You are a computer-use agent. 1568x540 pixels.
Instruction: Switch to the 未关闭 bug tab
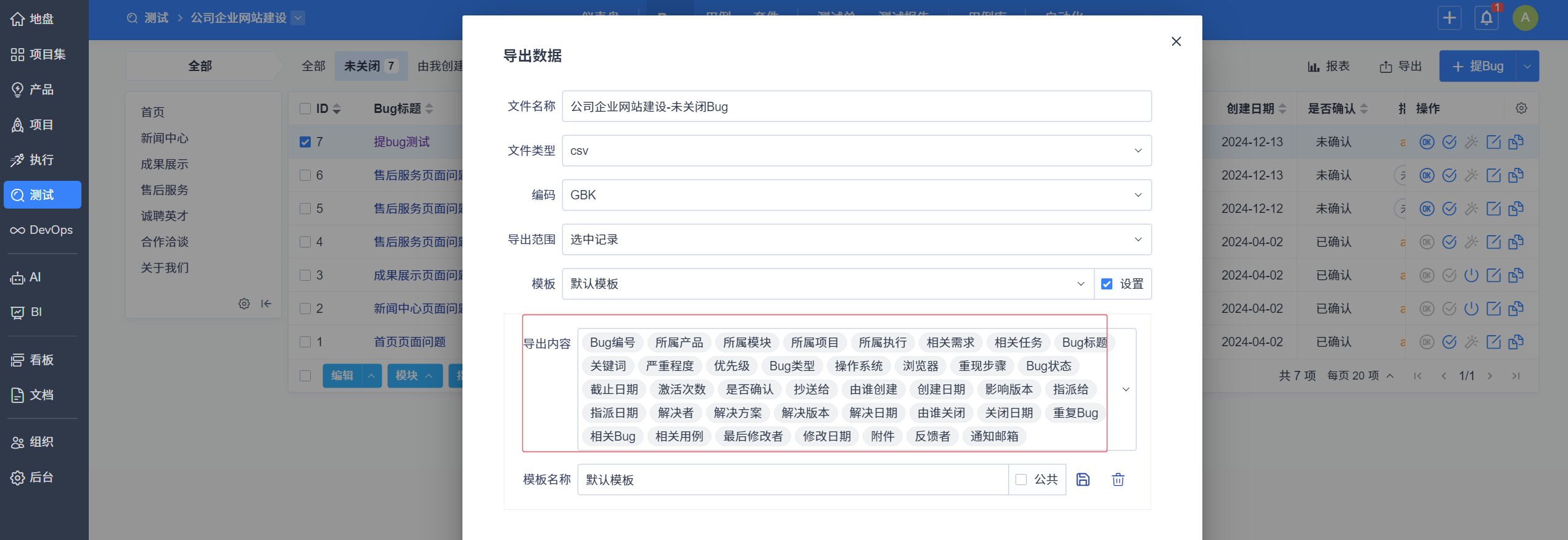(371, 66)
